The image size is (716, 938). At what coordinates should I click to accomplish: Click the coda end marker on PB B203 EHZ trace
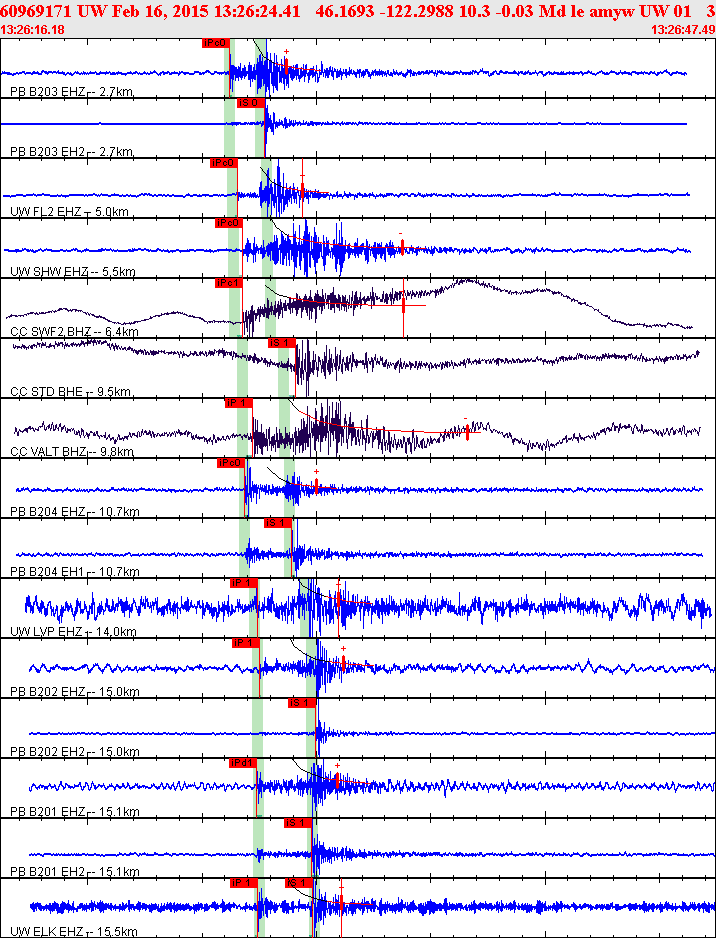(x=286, y=66)
